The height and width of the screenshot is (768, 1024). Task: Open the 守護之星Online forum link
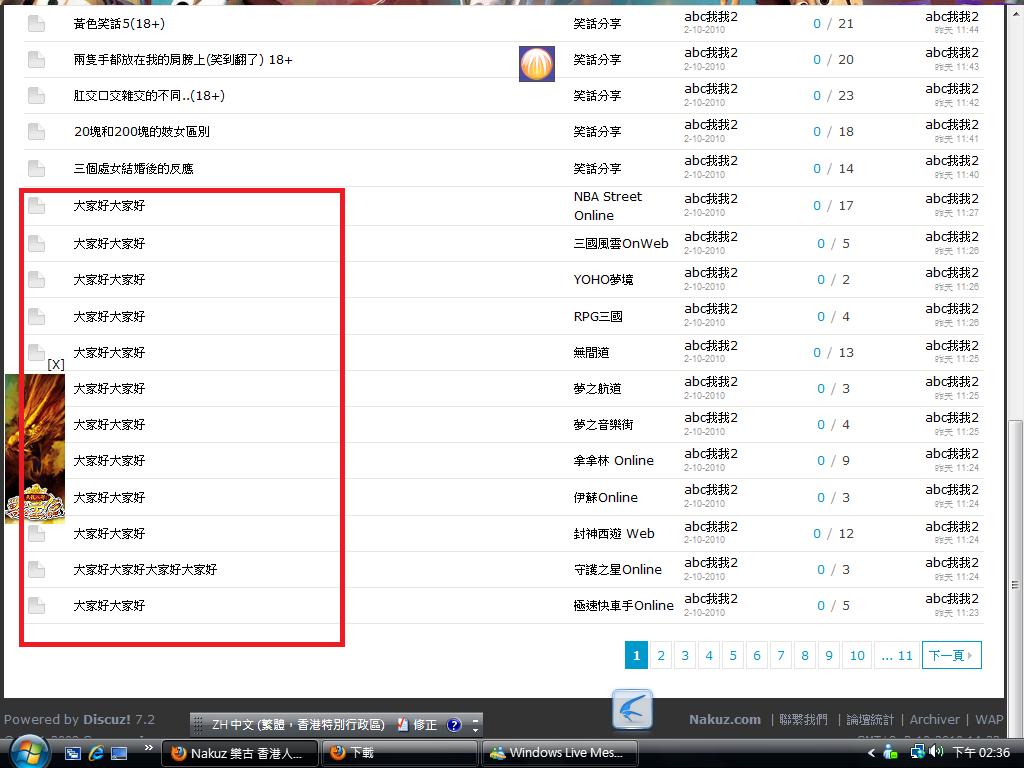click(617, 569)
